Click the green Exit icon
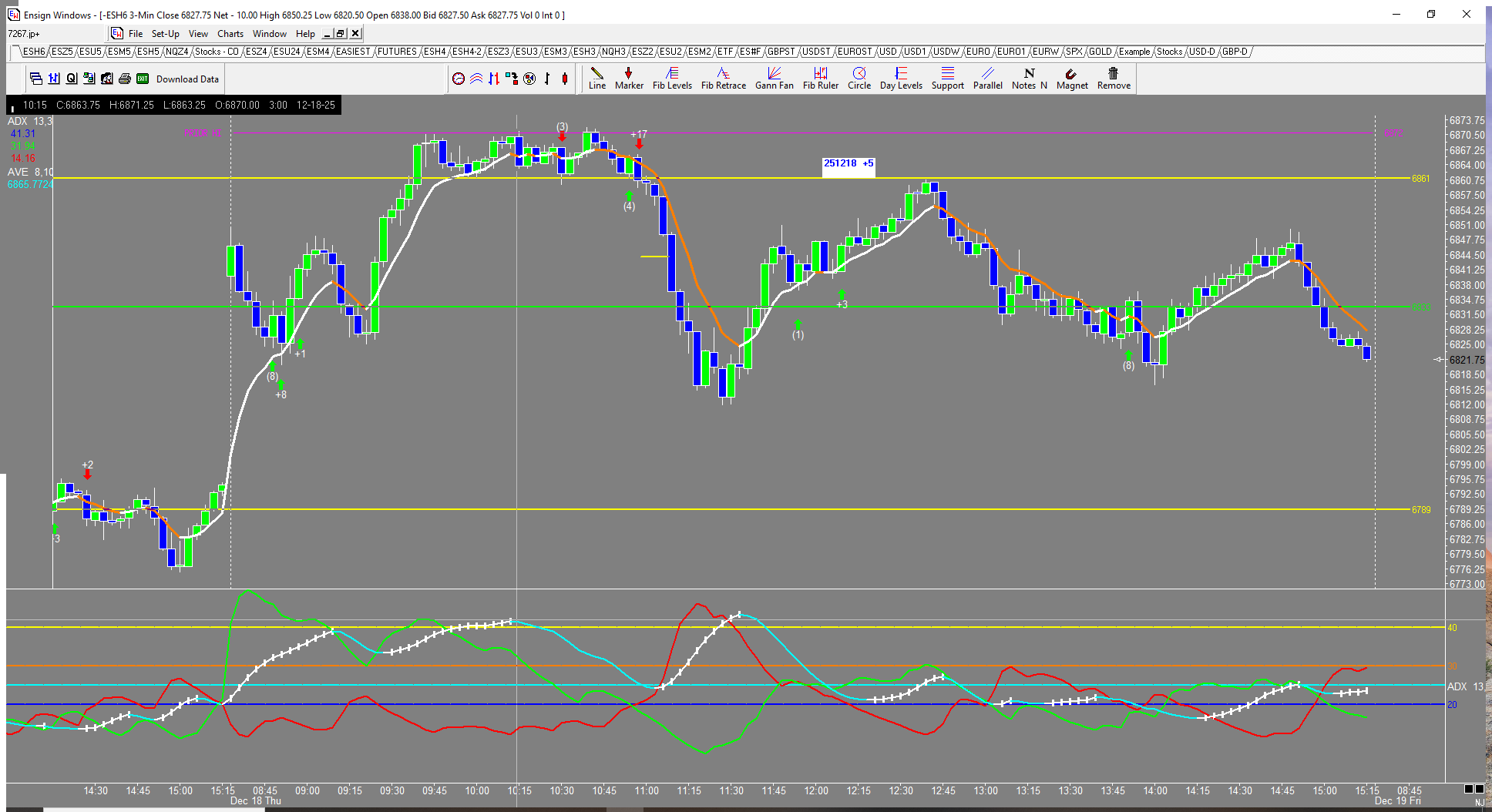Image resolution: width=1492 pixels, height=812 pixels. pyautogui.click(x=143, y=79)
